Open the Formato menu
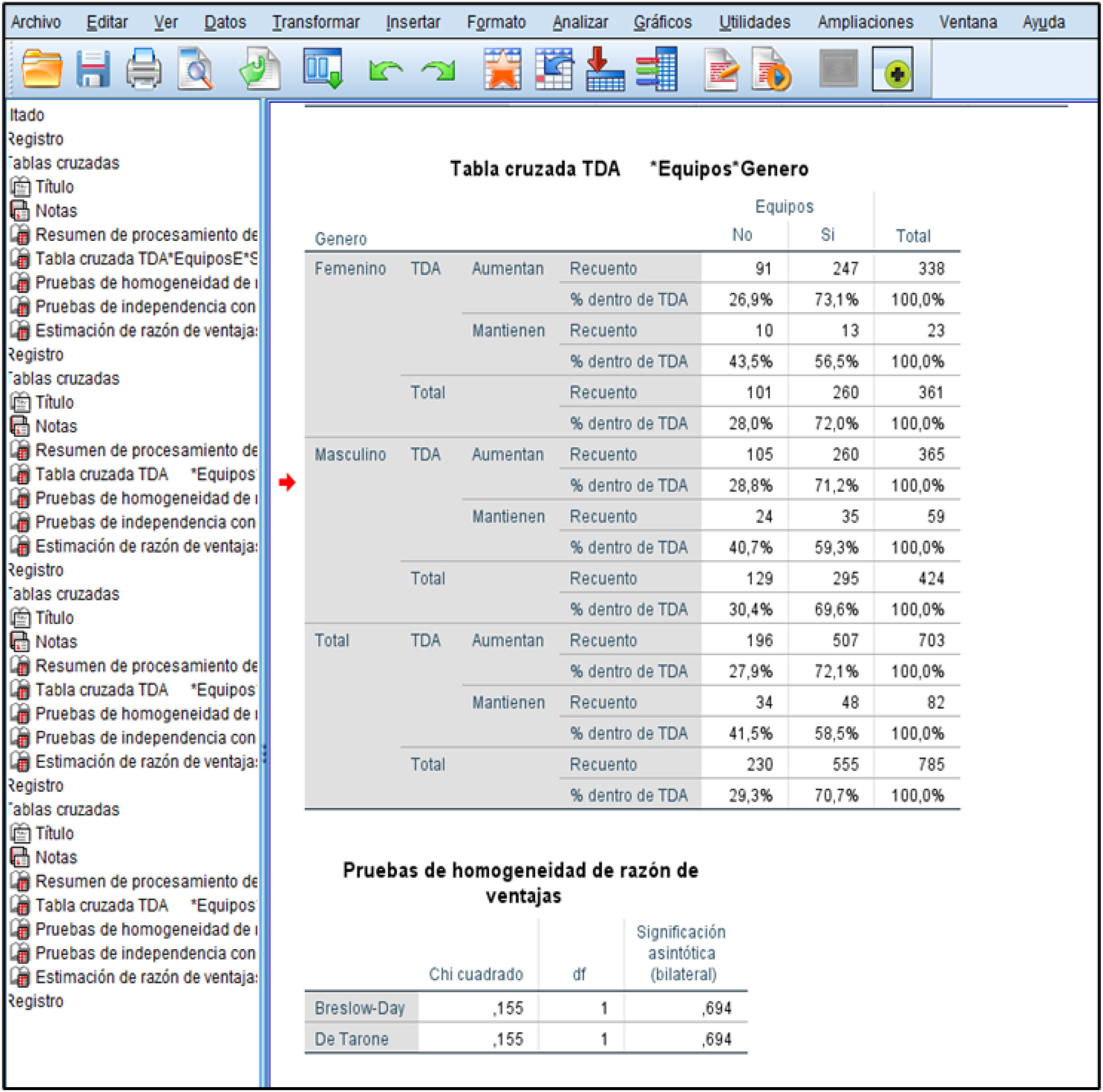1103x1092 pixels. pyautogui.click(x=496, y=22)
